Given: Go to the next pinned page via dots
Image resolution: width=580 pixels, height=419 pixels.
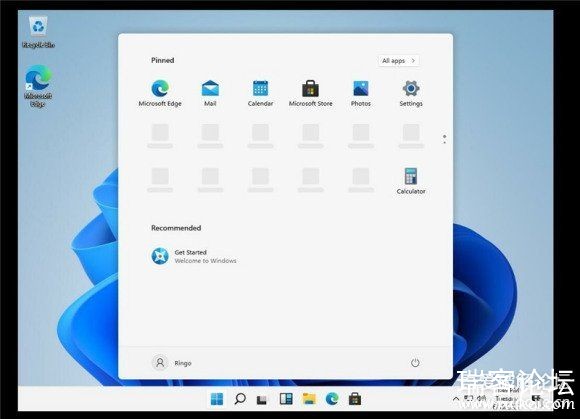Looking at the screenshot, I should tap(444, 142).
